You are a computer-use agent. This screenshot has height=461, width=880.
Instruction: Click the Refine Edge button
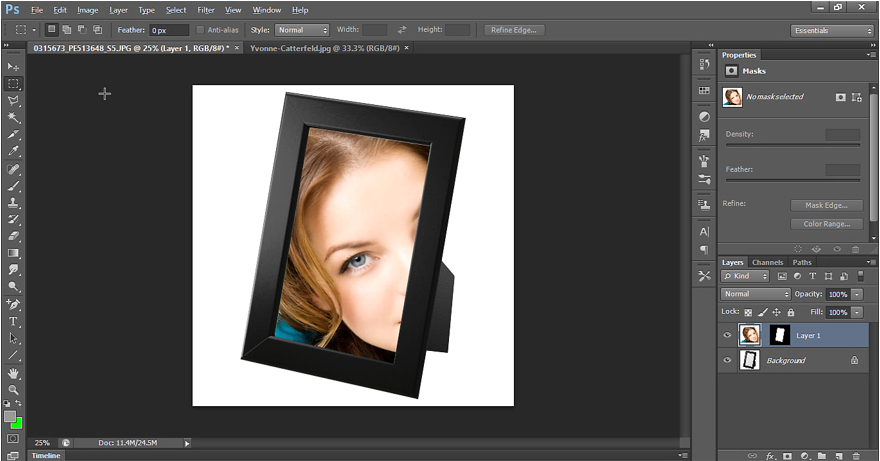[x=515, y=30]
